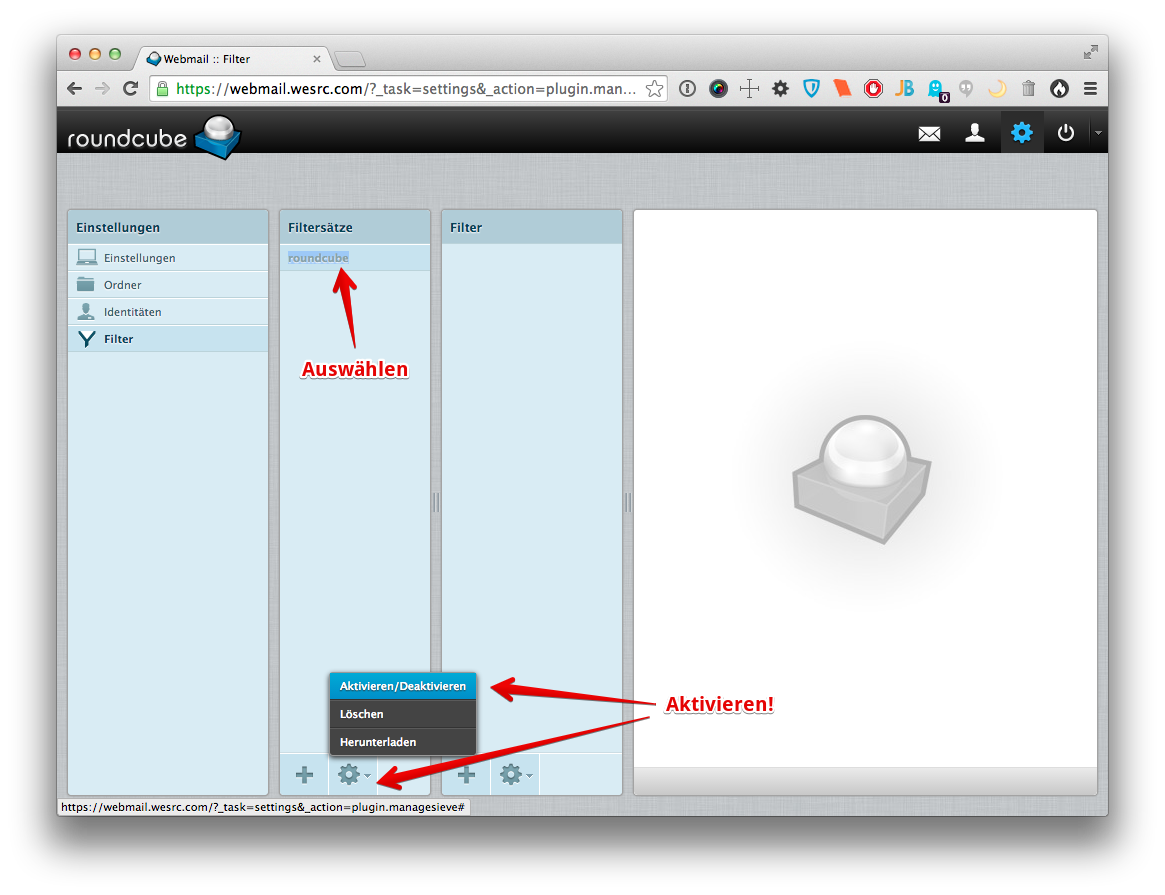Viewport: 1165px width, 895px height.
Task: Enter fullscreen with the expand arrows icon
Action: tap(1090, 52)
